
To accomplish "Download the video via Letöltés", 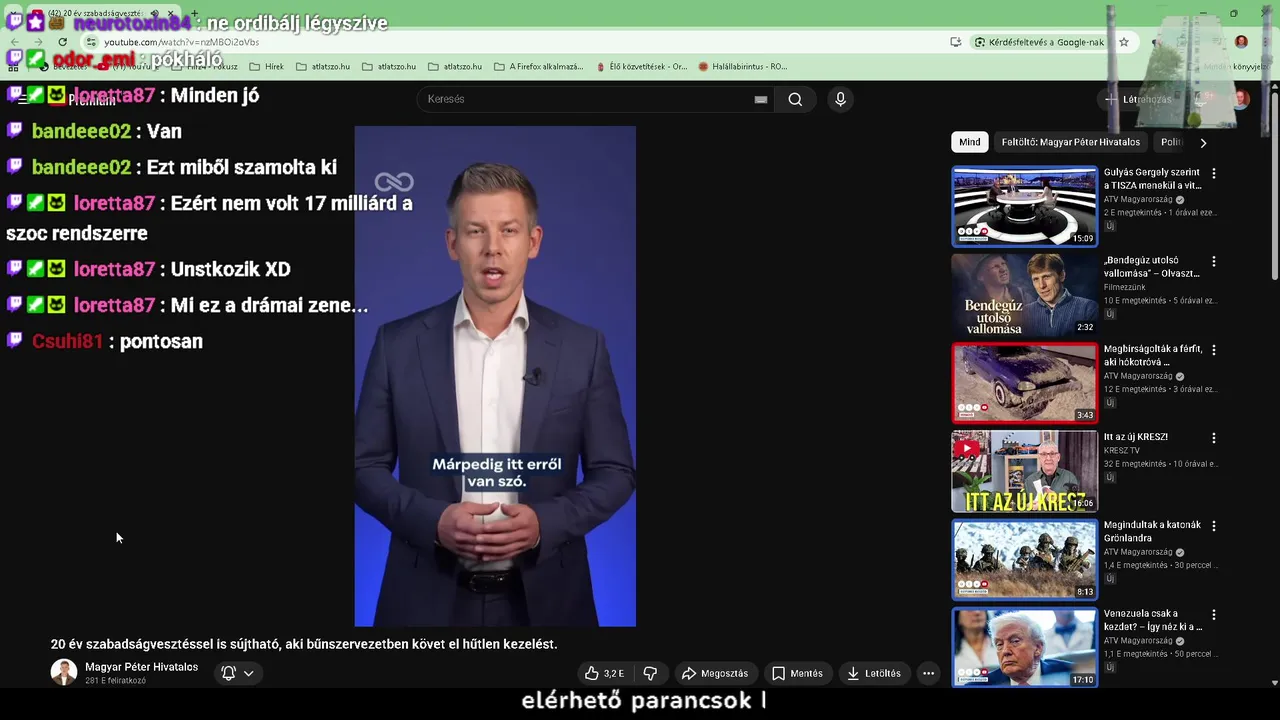I will click(874, 673).
